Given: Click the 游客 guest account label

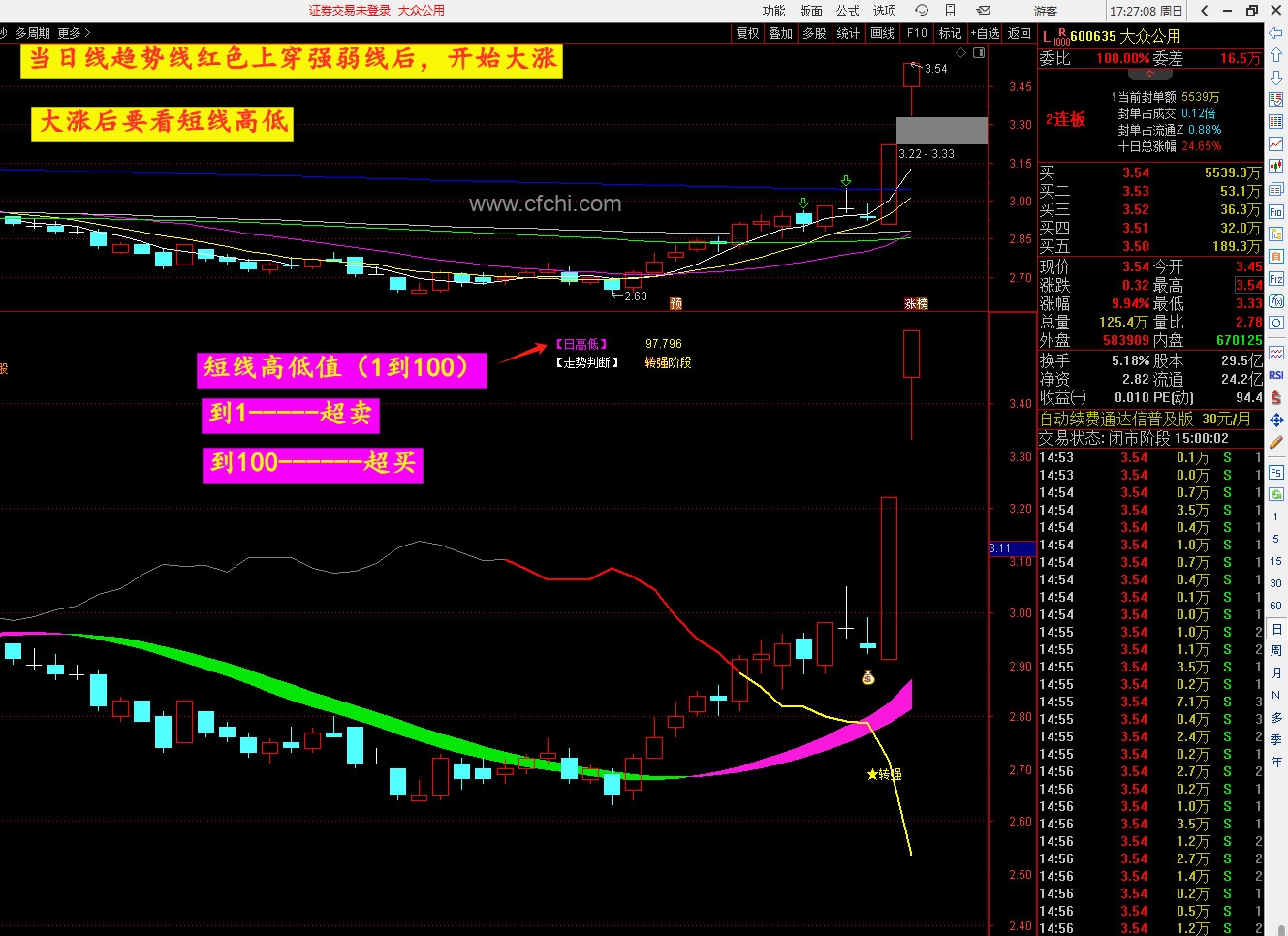Looking at the screenshot, I should (1046, 11).
